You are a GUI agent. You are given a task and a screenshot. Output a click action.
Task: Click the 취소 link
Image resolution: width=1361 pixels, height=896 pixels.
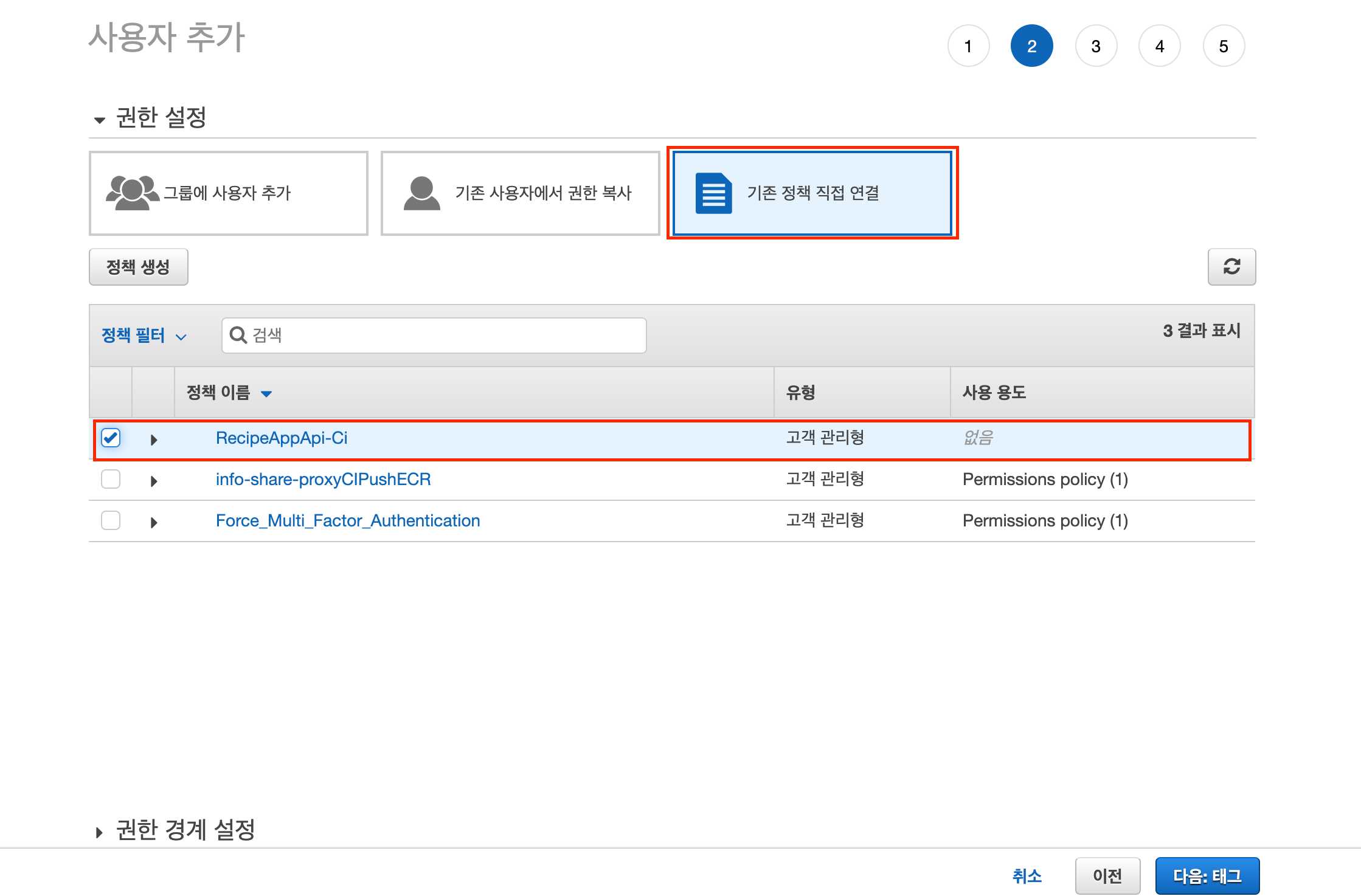[x=1027, y=876]
